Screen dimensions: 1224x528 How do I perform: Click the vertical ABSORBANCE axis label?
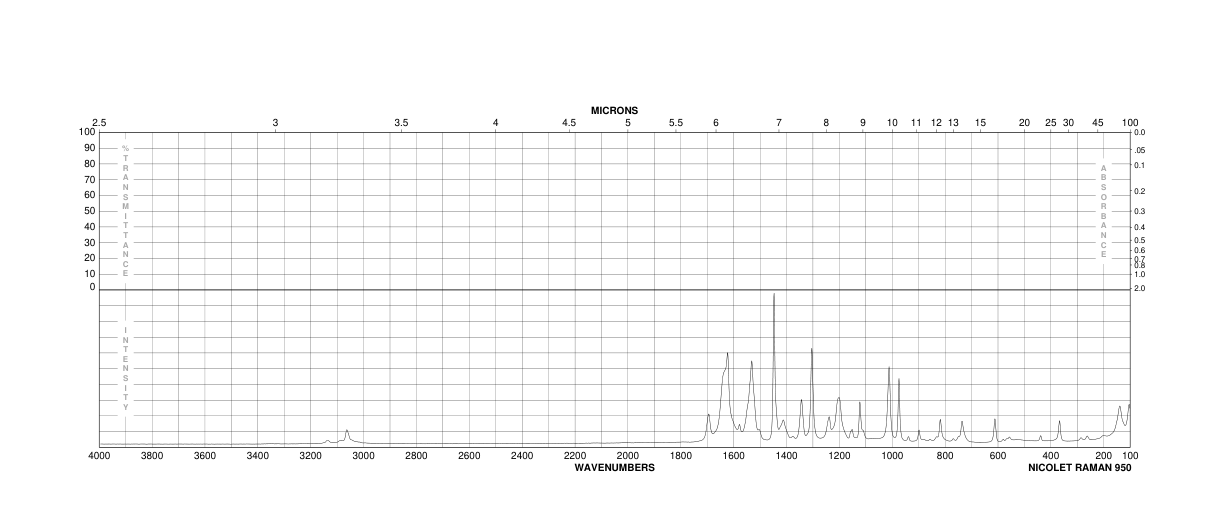click(x=1104, y=211)
